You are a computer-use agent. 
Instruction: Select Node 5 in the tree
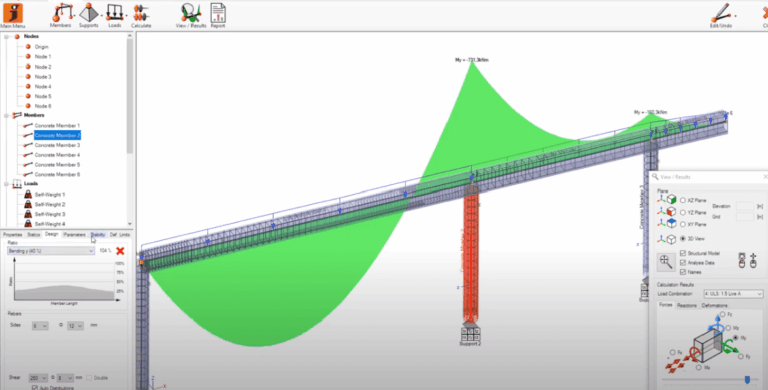pos(43,97)
